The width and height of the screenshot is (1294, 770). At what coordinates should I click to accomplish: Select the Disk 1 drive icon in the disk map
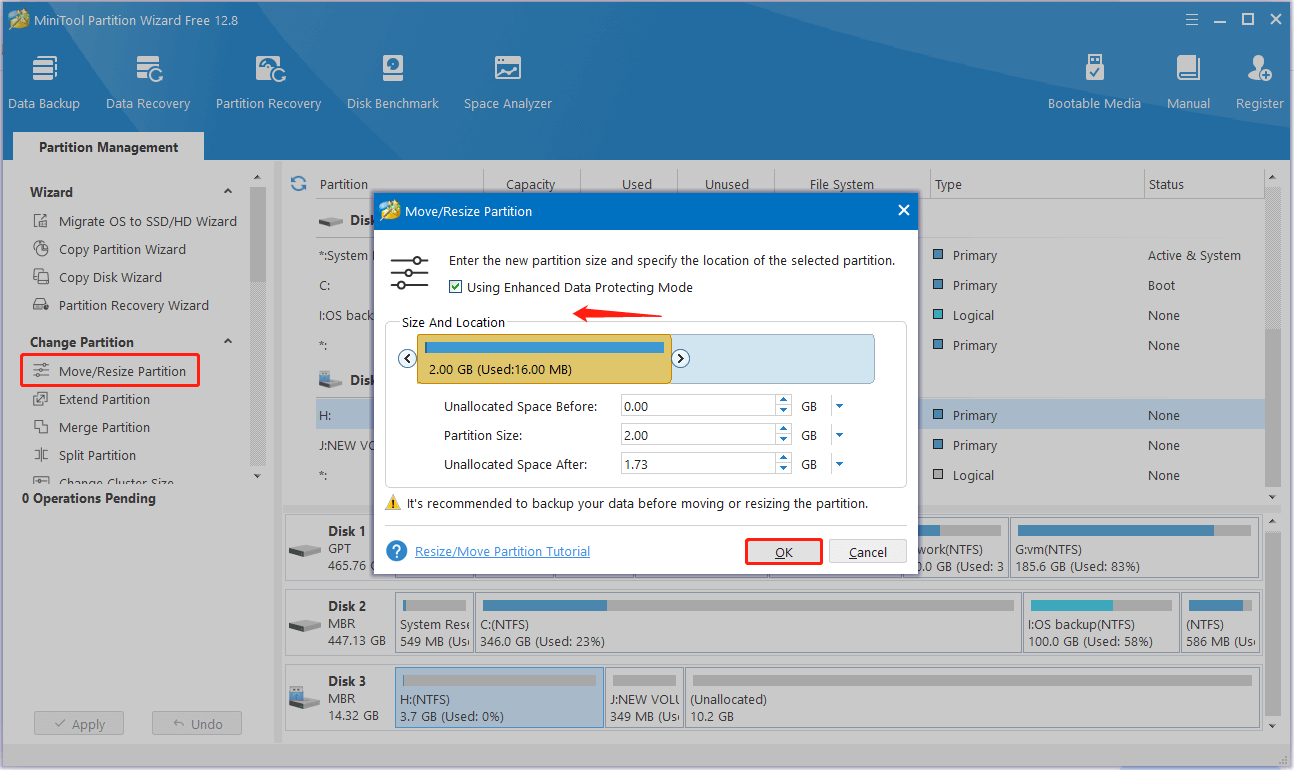click(x=304, y=550)
